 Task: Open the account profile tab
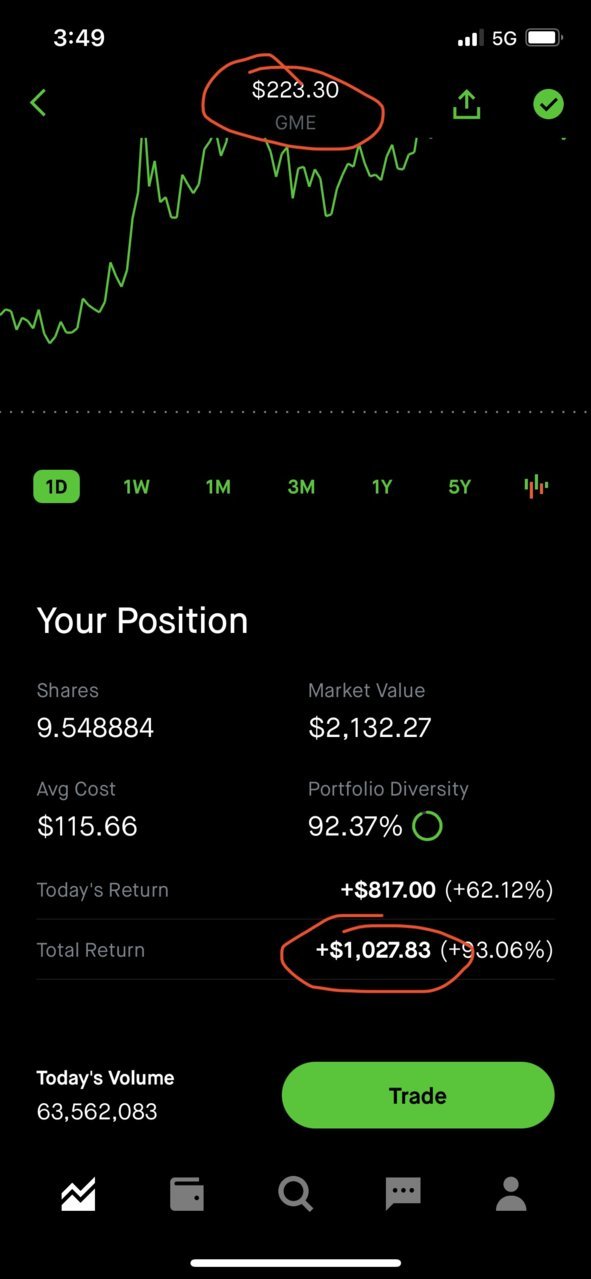511,1194
